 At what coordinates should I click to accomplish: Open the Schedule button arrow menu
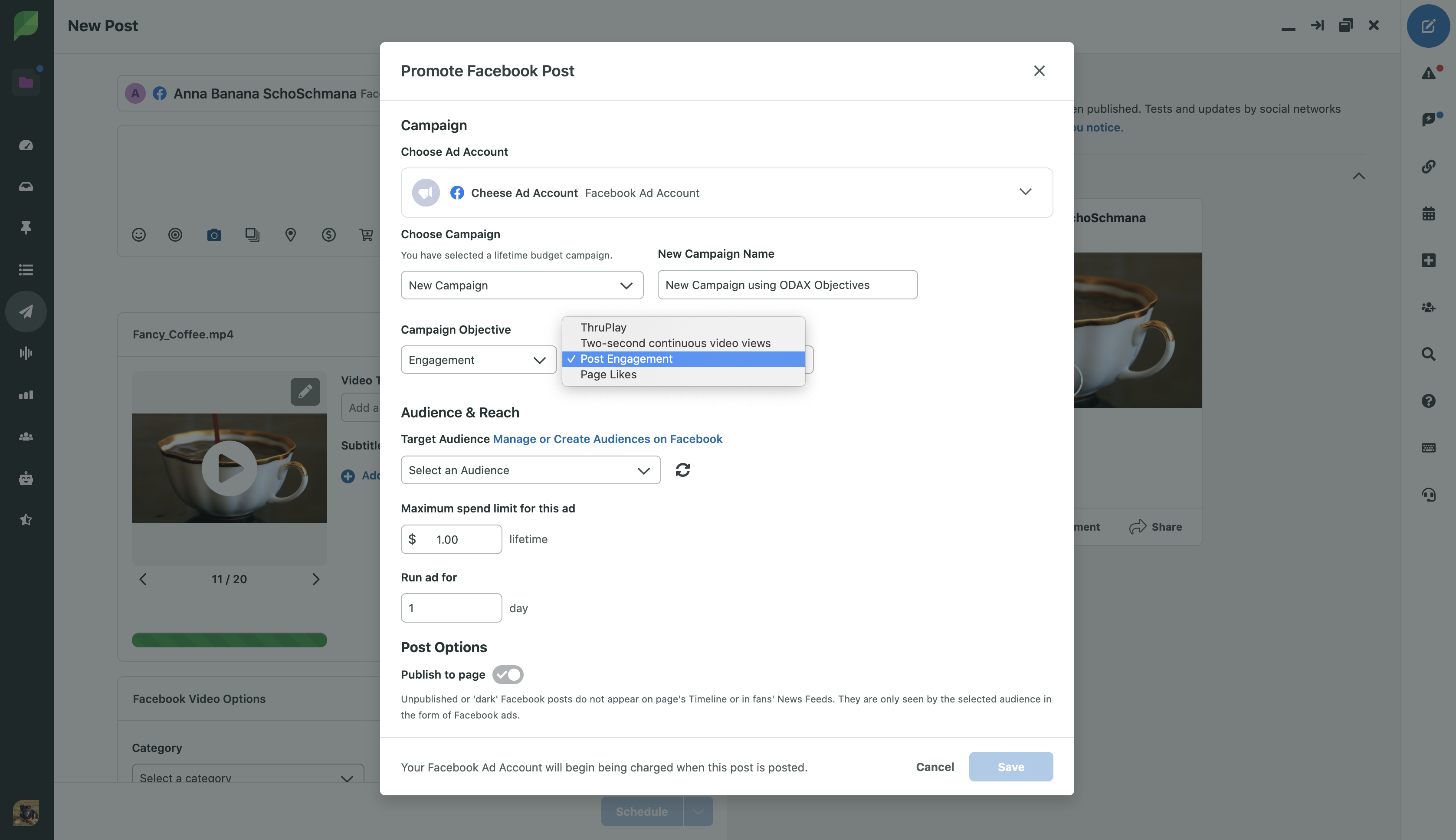pos(698,811)
